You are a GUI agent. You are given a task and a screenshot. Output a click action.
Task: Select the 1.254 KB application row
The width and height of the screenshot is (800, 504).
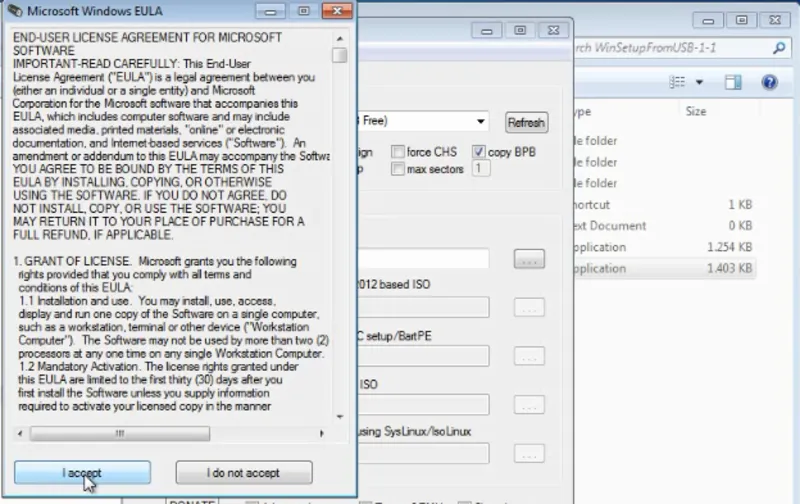click(665, 247)
